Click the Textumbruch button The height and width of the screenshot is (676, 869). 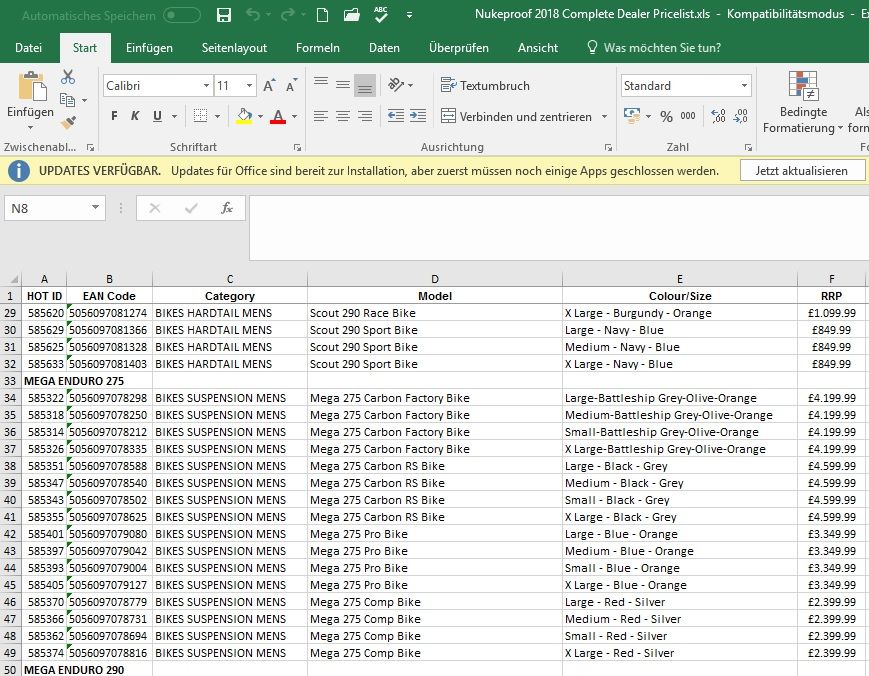coord(486,86)
